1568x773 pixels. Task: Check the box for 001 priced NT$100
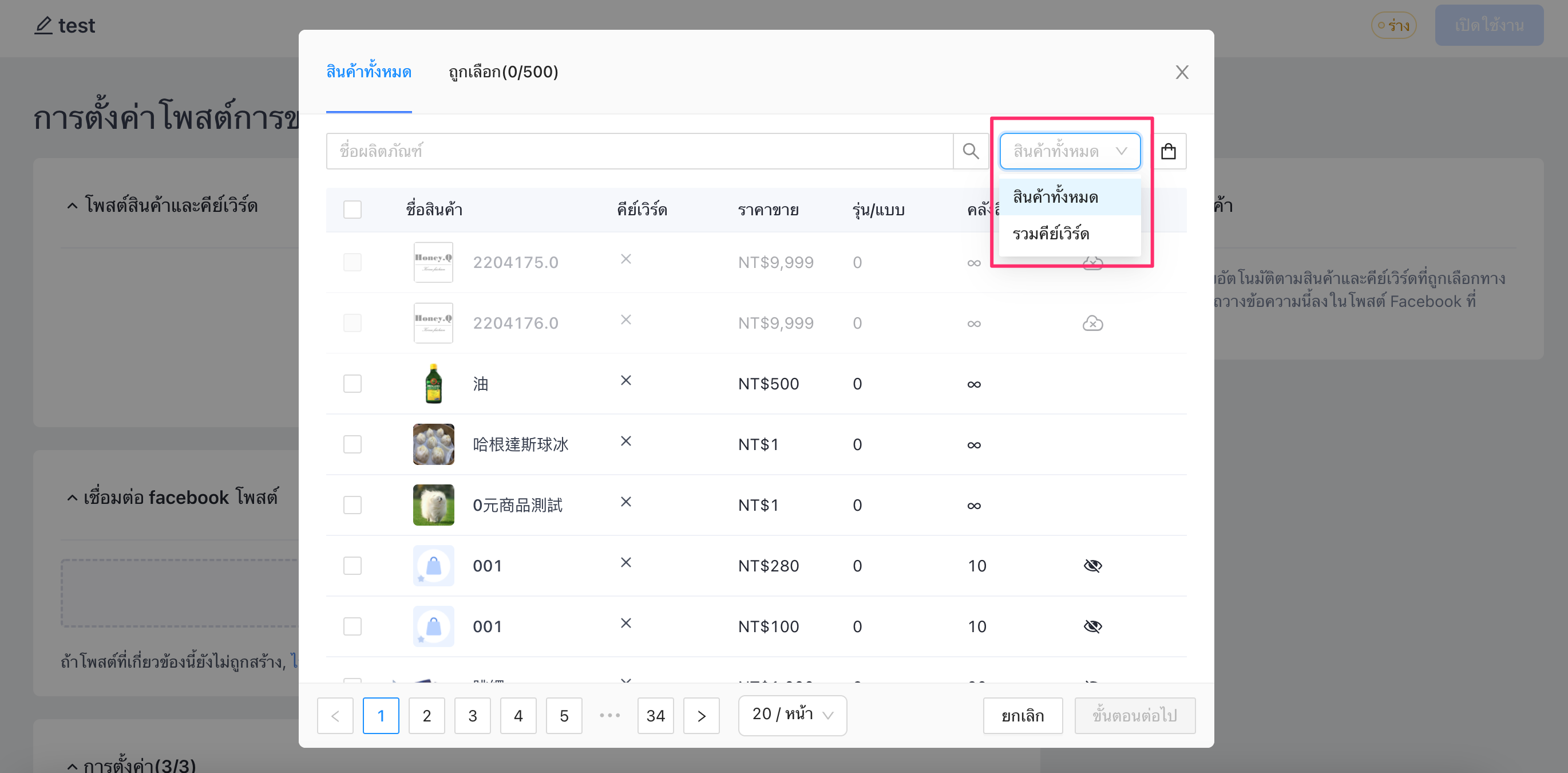coord(353,626)
